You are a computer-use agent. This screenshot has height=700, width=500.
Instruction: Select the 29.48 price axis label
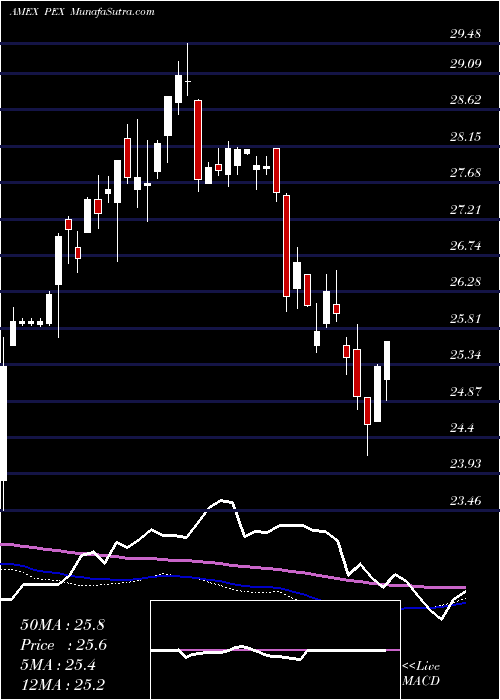[x=466, y=33]
